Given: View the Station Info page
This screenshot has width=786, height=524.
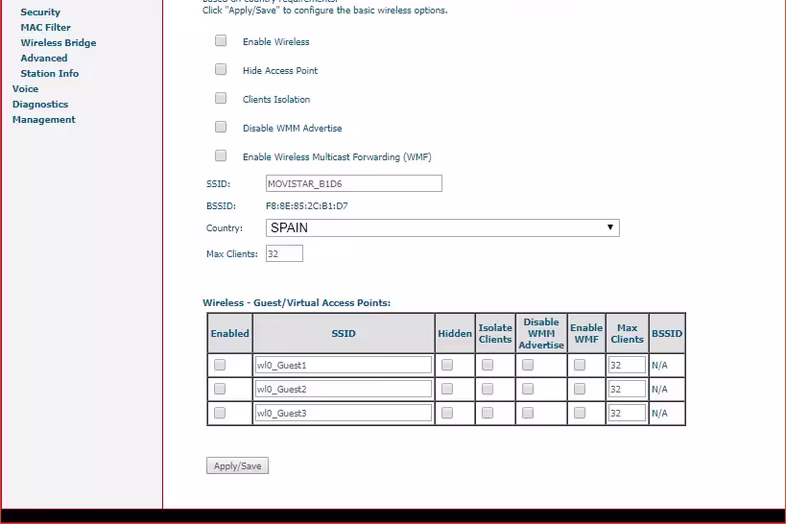Looking at the screenshot, I should pos(50,73).
